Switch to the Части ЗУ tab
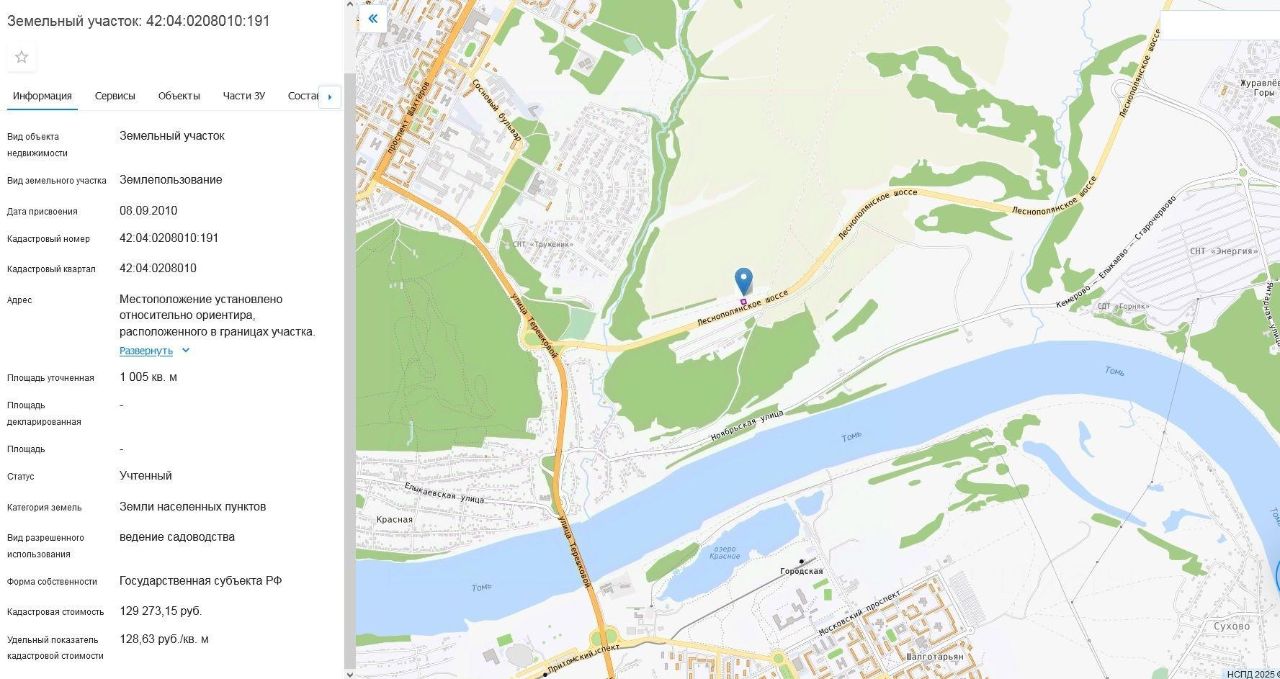The image size is (1280, 679). coord(244,96)
